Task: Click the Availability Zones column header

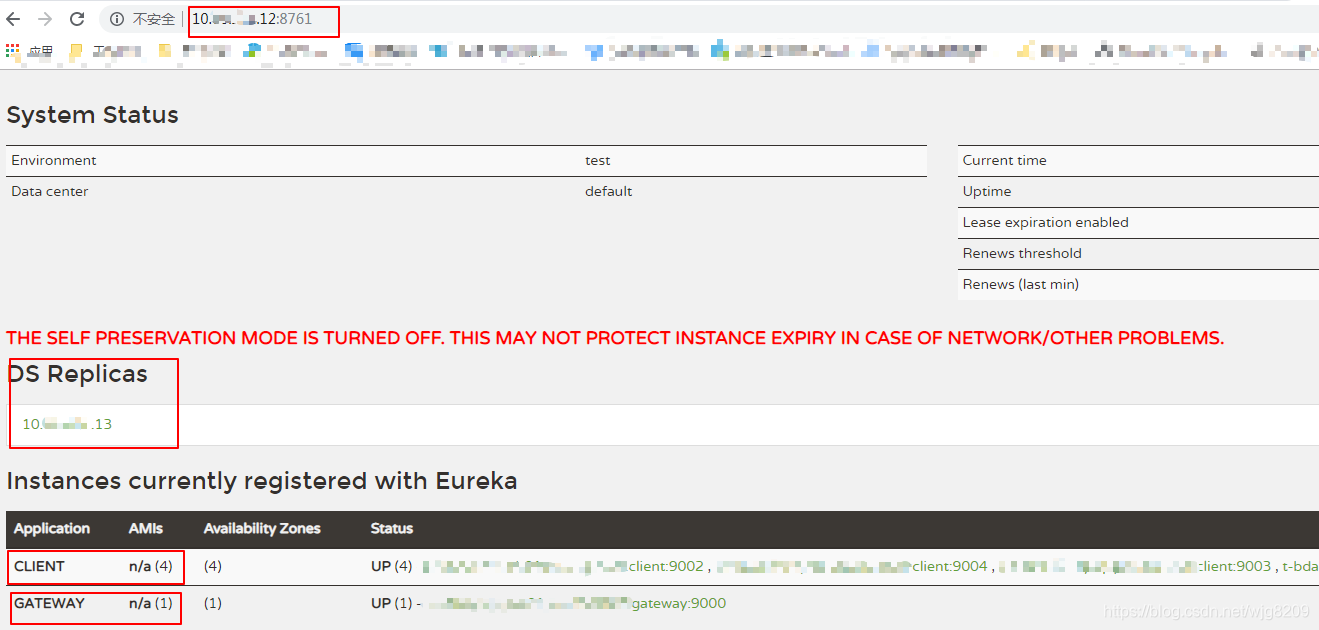Action: (262, 528)
